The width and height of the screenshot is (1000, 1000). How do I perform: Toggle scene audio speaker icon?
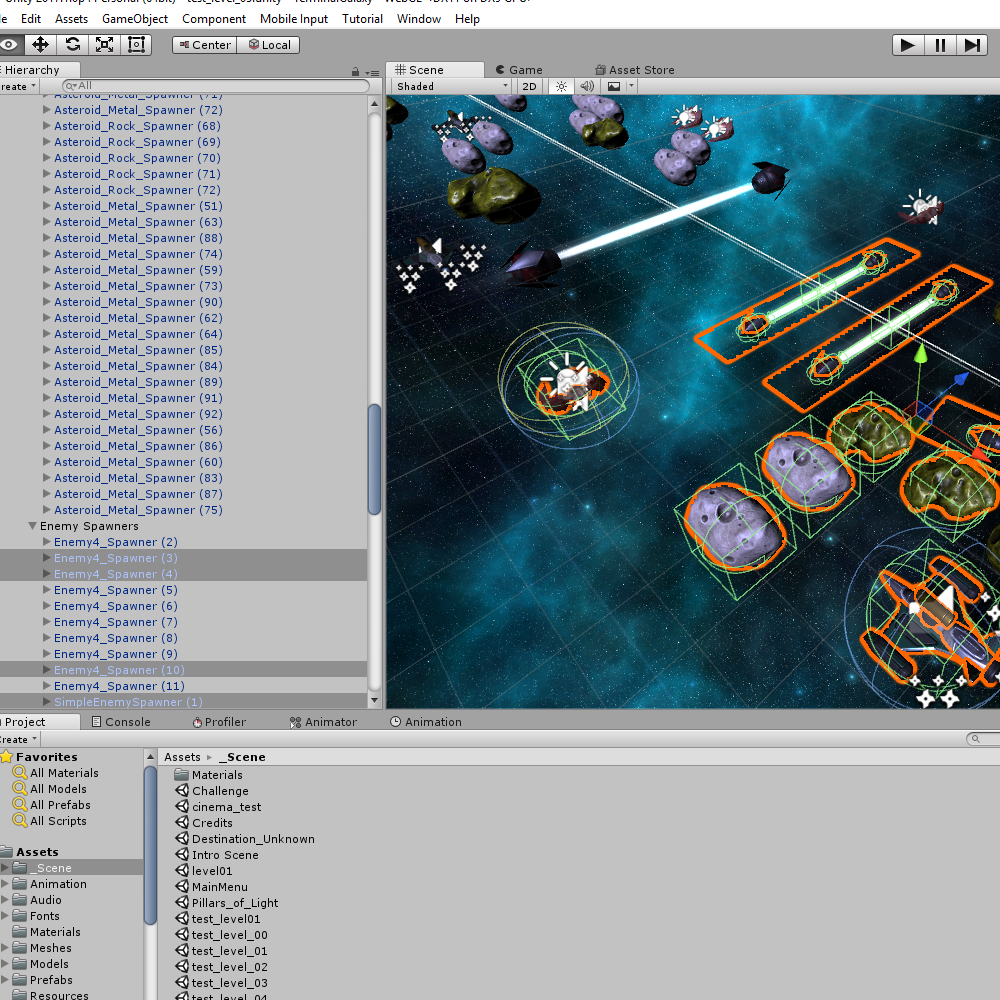587,86
